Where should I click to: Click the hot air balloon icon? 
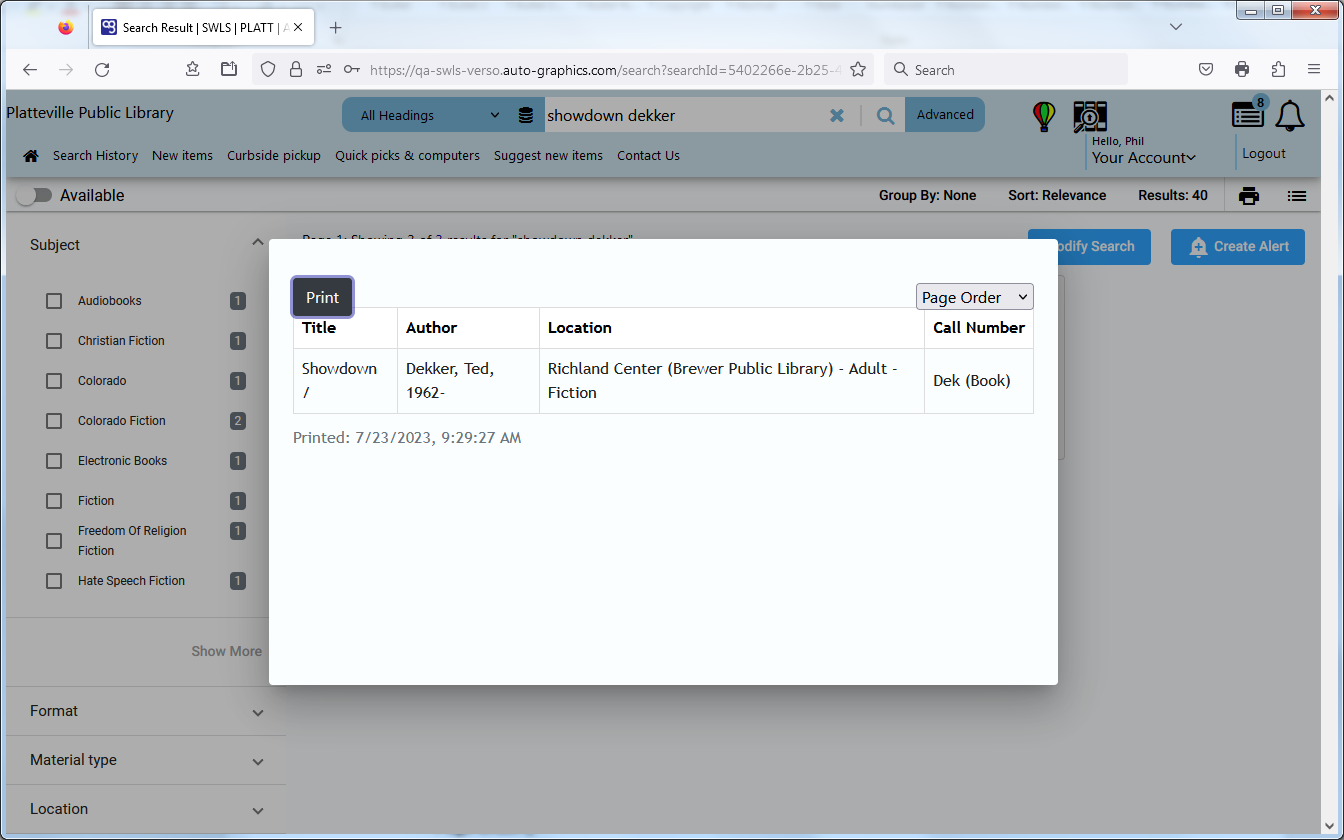(x=1044, y=116)
